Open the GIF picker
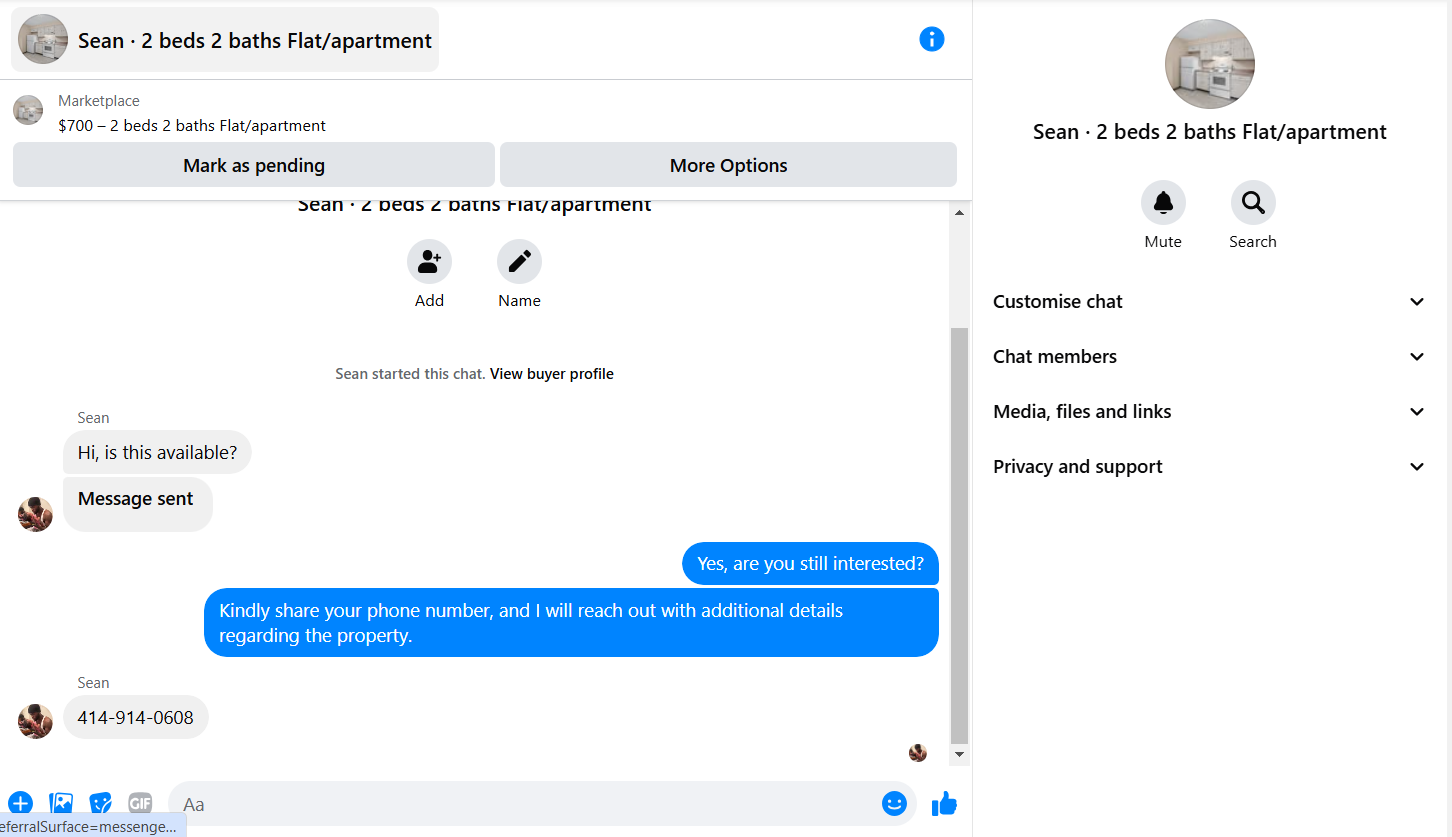 140,803
